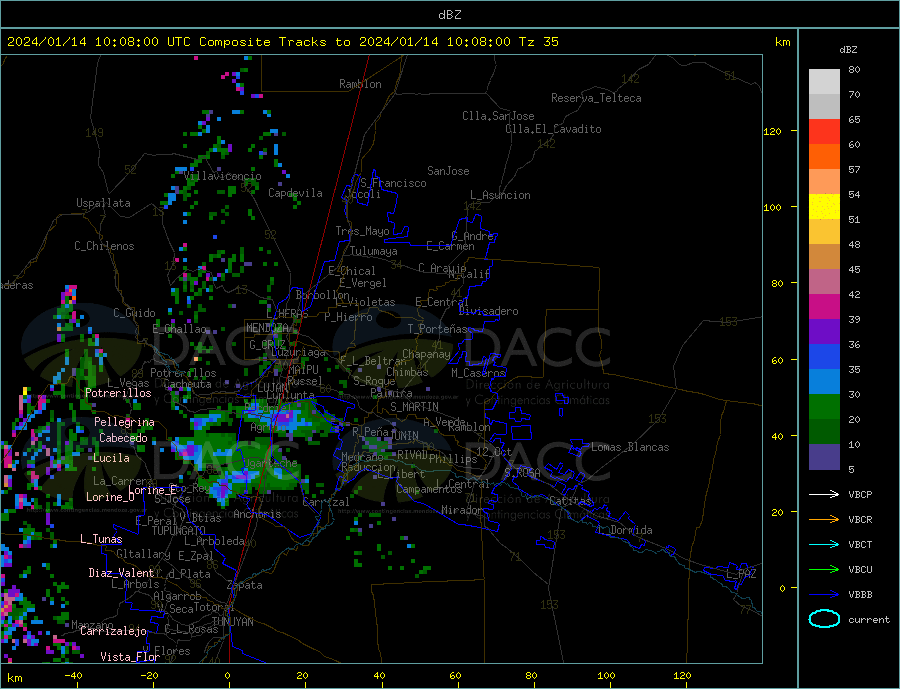The width and height of the screenshot is (900, 689).
Task: Select the light blue 30-35 dBZ swatch
Action: (x=824, y=382)
